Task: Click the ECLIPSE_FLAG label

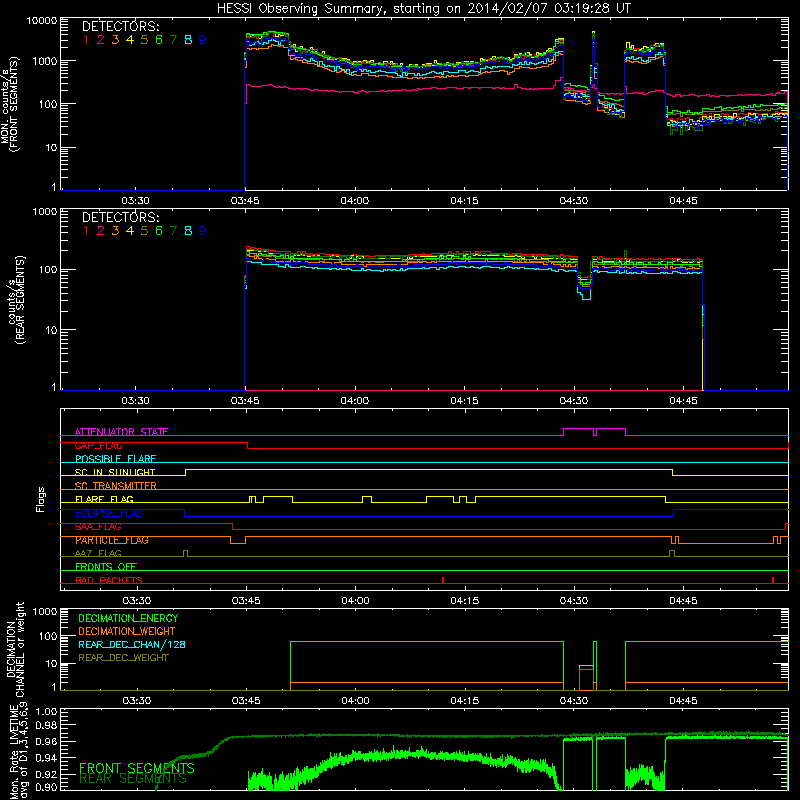Action: click(109, 513)
